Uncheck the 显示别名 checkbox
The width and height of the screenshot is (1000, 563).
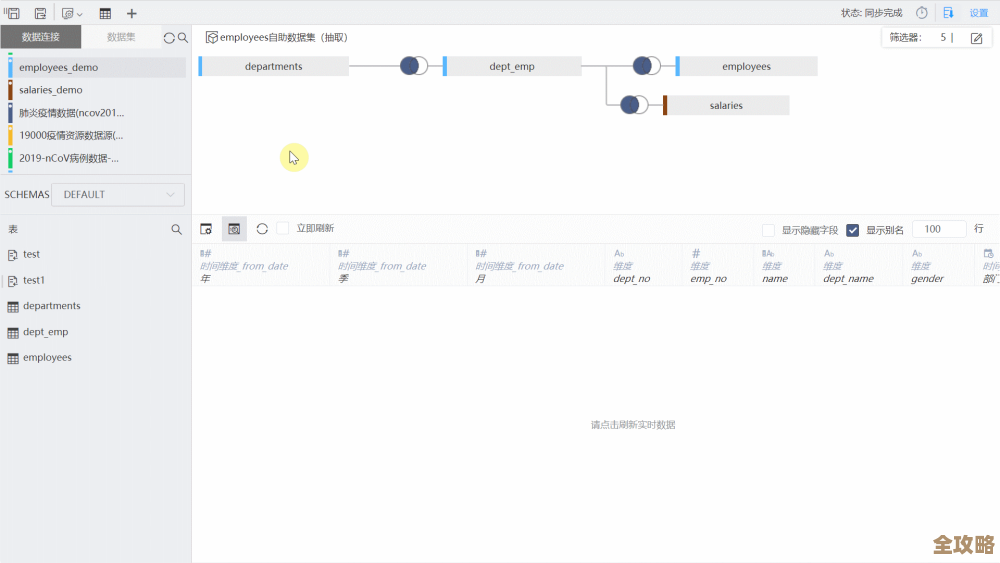point(853,230)
